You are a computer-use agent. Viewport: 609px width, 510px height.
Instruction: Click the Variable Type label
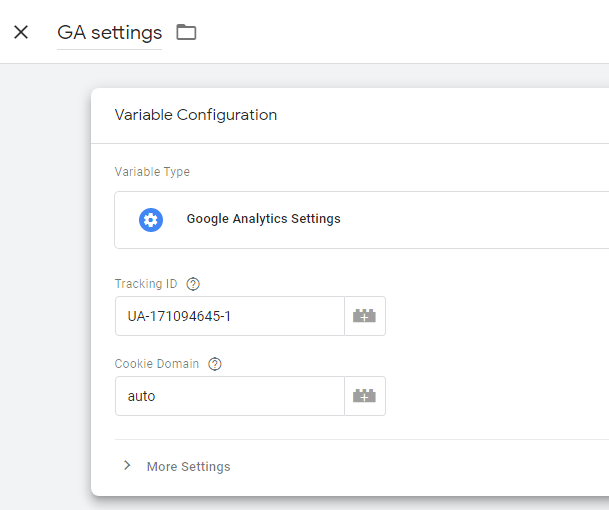point(152,172)
